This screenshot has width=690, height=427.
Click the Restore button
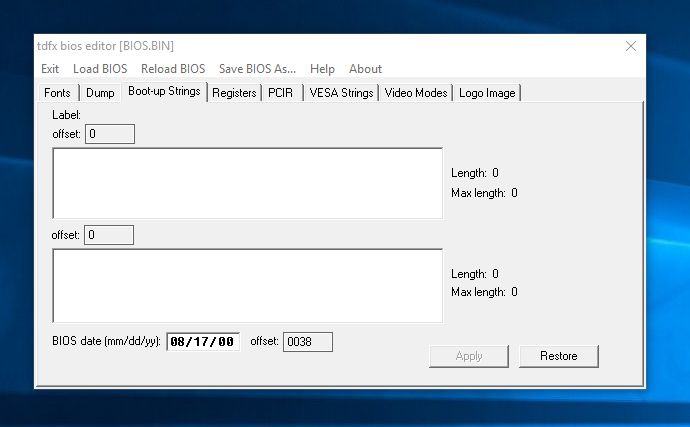559,356
